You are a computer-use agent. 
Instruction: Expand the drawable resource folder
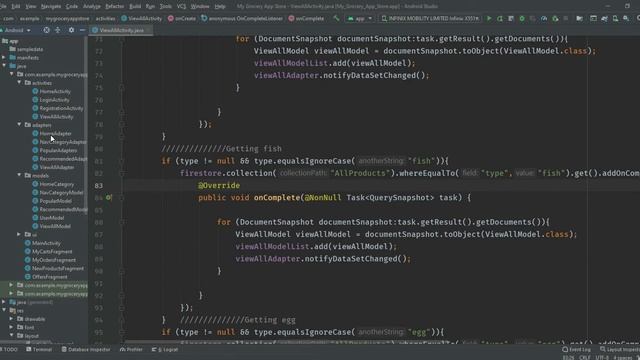pos(11,319)
